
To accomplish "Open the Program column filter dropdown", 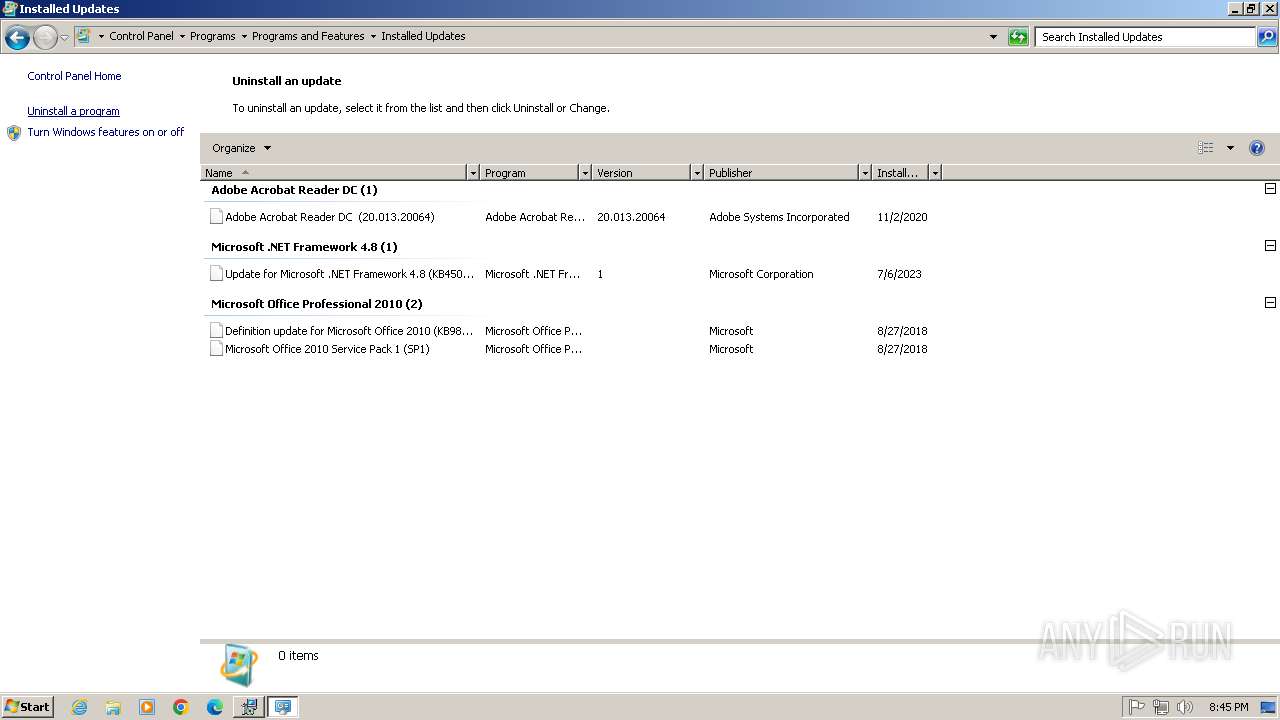I will (585, 173).
